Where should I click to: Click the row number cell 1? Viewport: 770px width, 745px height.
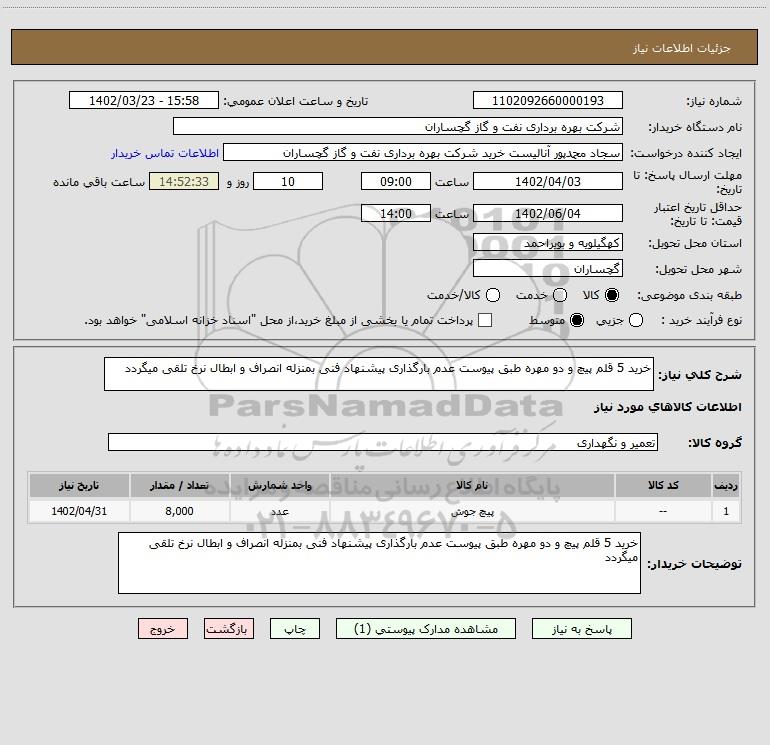tap(726, 511)
